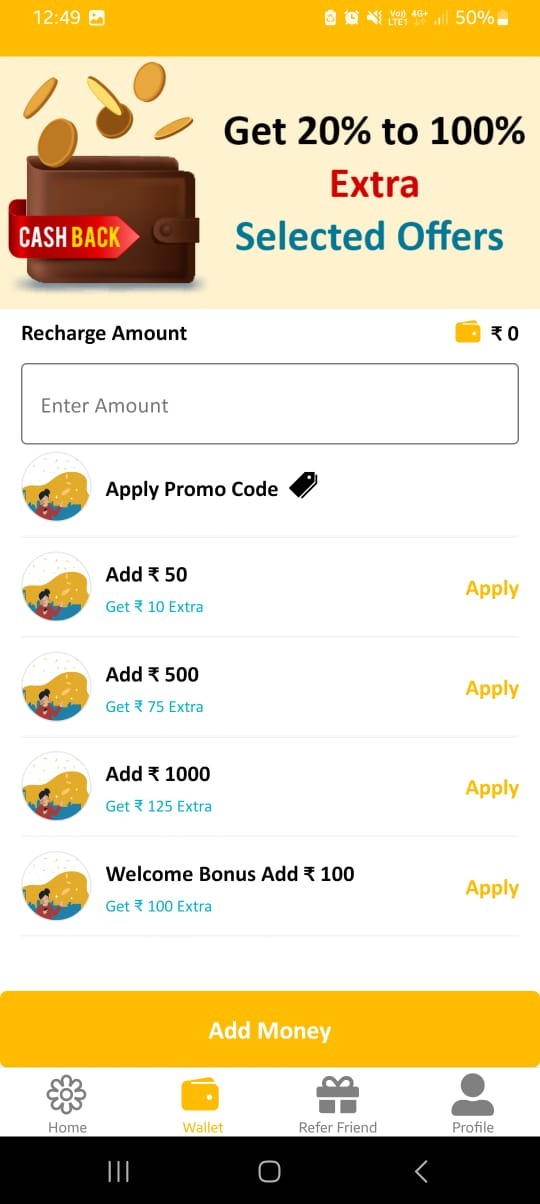Tap the Add Money button

[270, 1030]
